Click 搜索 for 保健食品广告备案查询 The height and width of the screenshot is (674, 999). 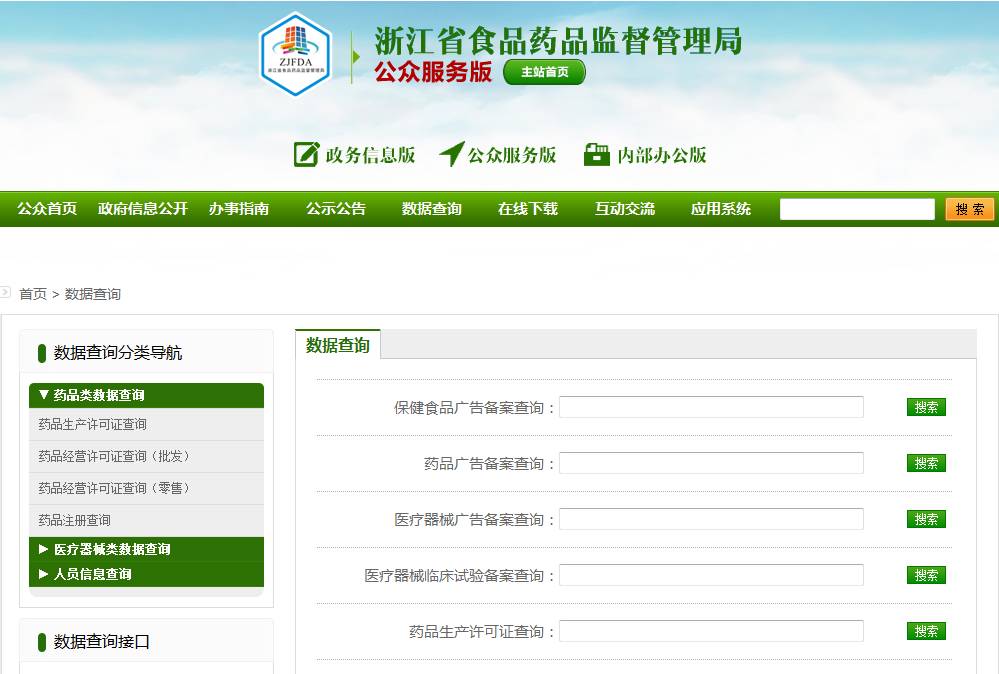[926, 407]
